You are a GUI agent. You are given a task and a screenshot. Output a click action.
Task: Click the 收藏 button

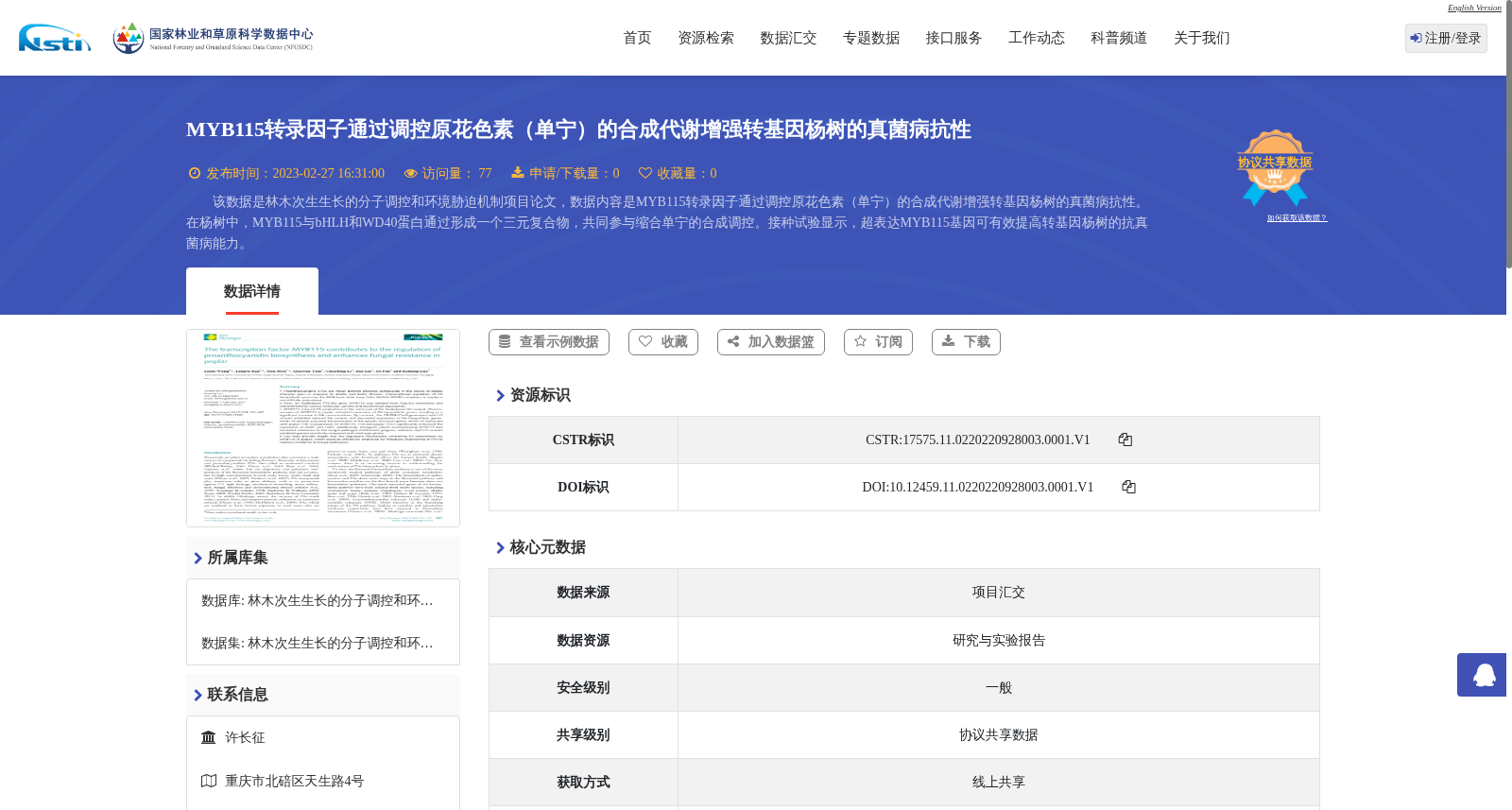663,342
